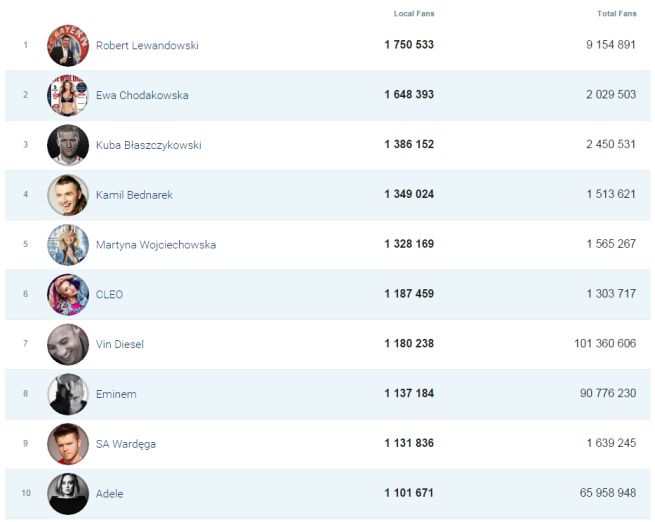Select Eminem's black-and-white avatar
This screenshot has width=655, height=522.
[68, 394]
